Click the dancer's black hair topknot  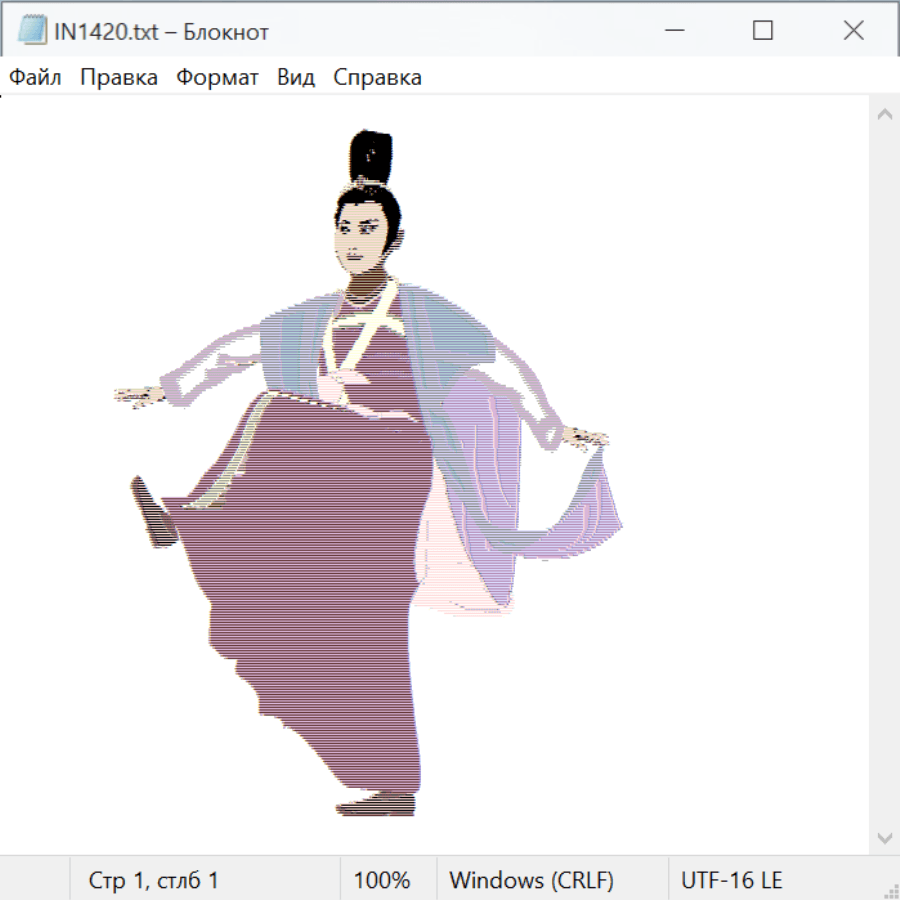coord(371,158)
